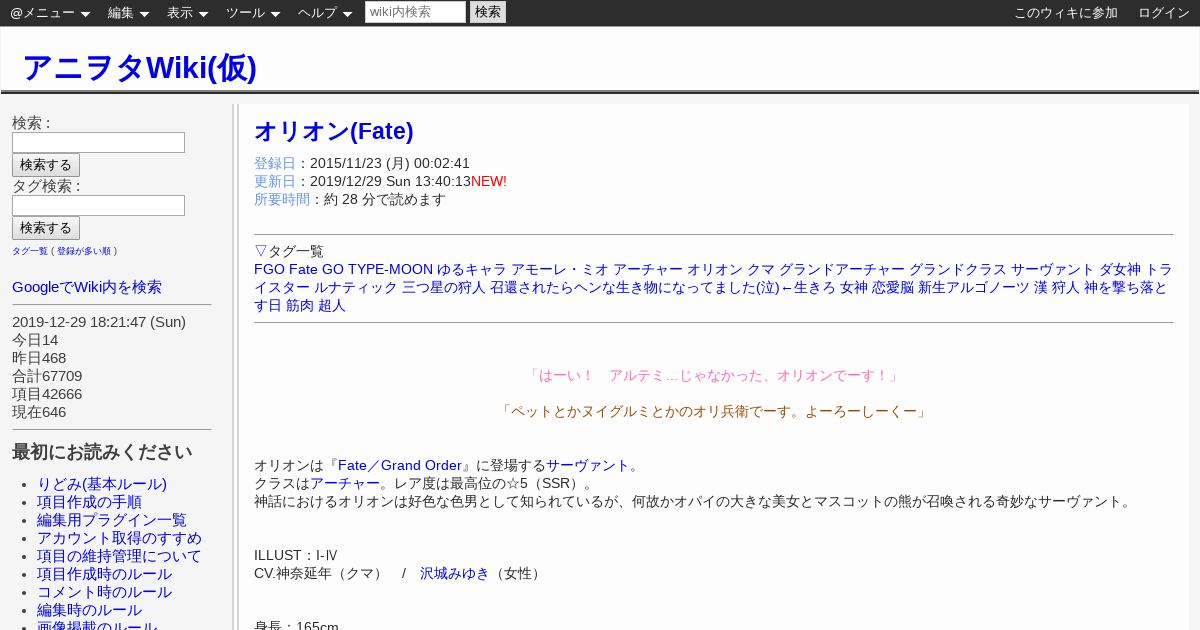
Task: Open 編集用プラグイン一覧 link
Action: click(112, 520)
